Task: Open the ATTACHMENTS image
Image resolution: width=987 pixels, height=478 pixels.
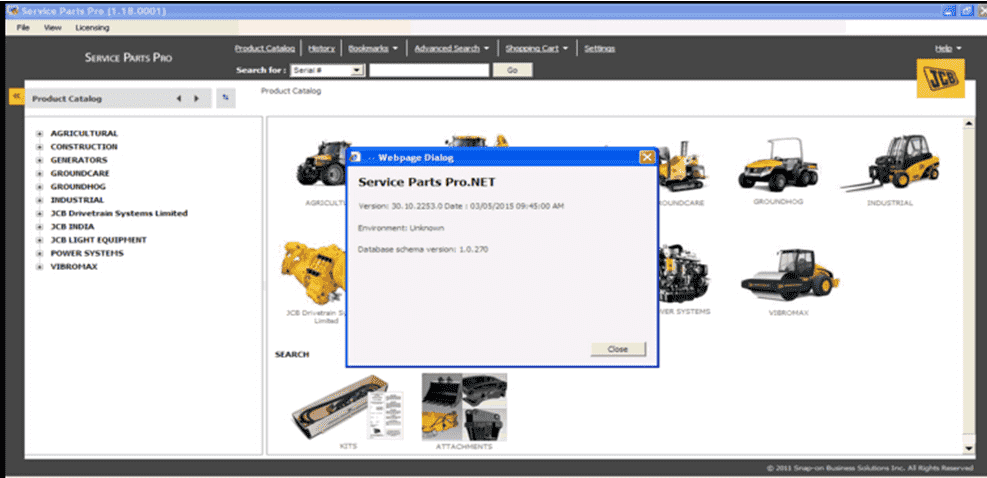Action: tap(464, 407)
